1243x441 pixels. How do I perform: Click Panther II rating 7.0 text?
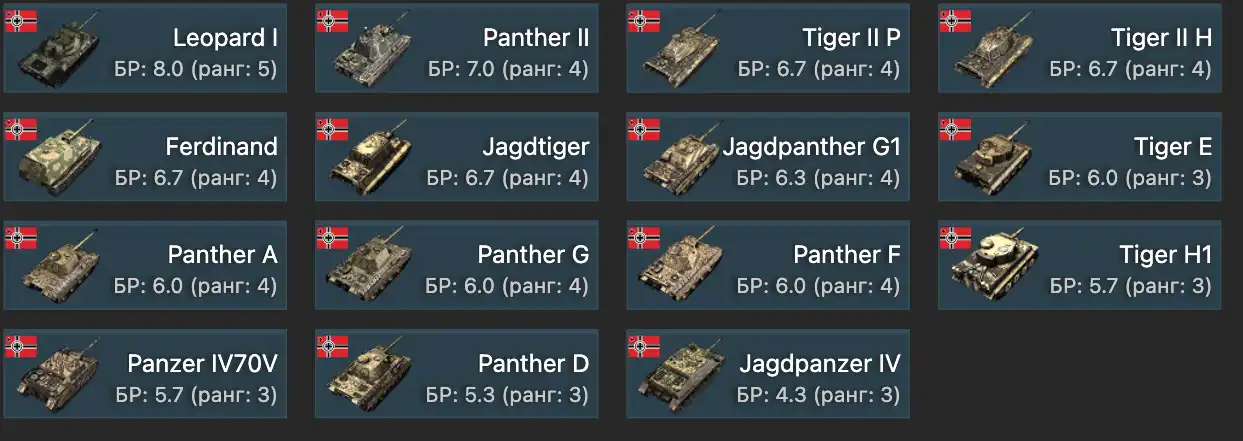[x=507, y=70]
